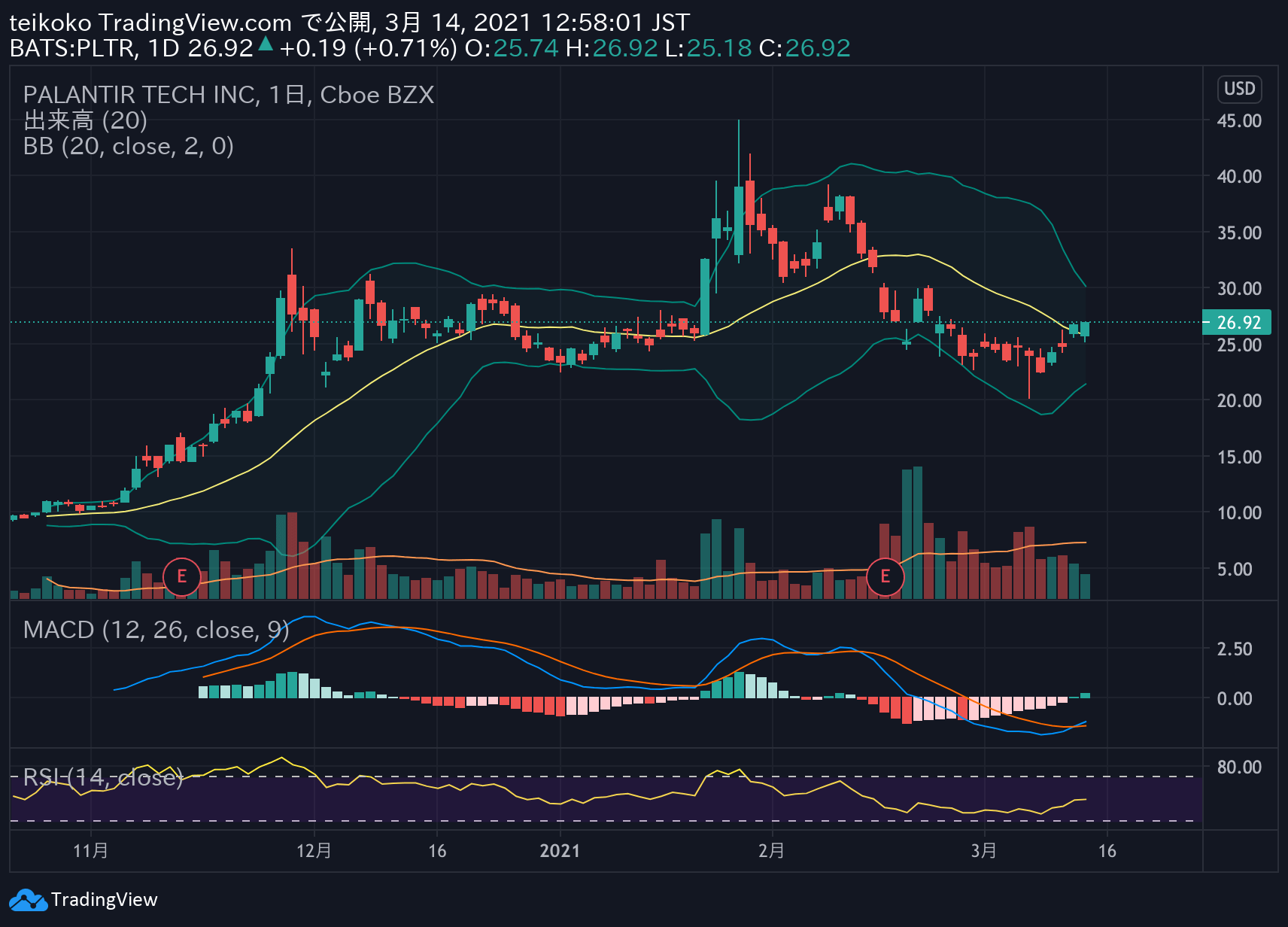Click the 12月 date axis label
This screenshot has height=927, width=1288.
click(314, 851)
